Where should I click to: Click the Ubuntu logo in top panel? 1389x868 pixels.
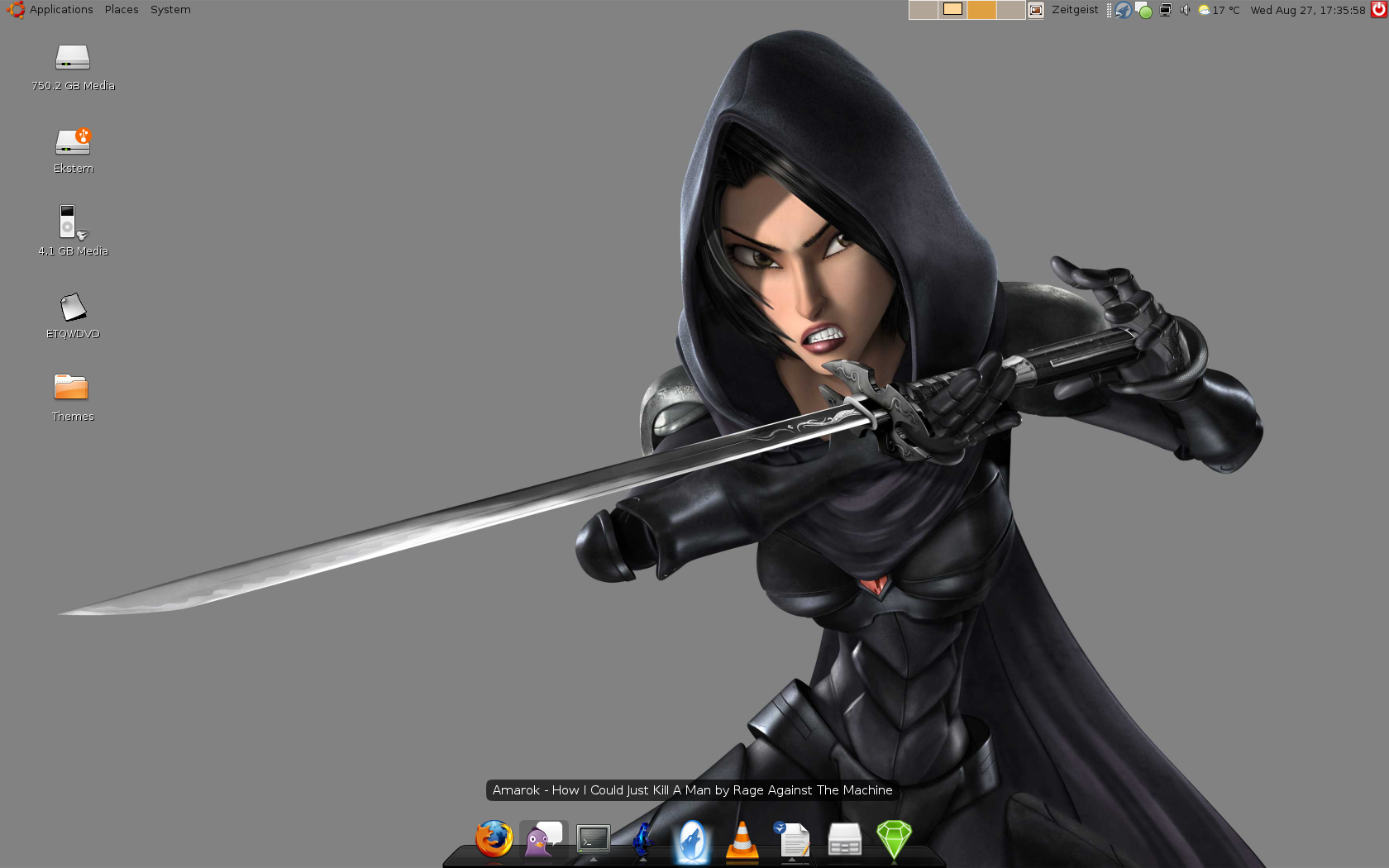[16, 10]
